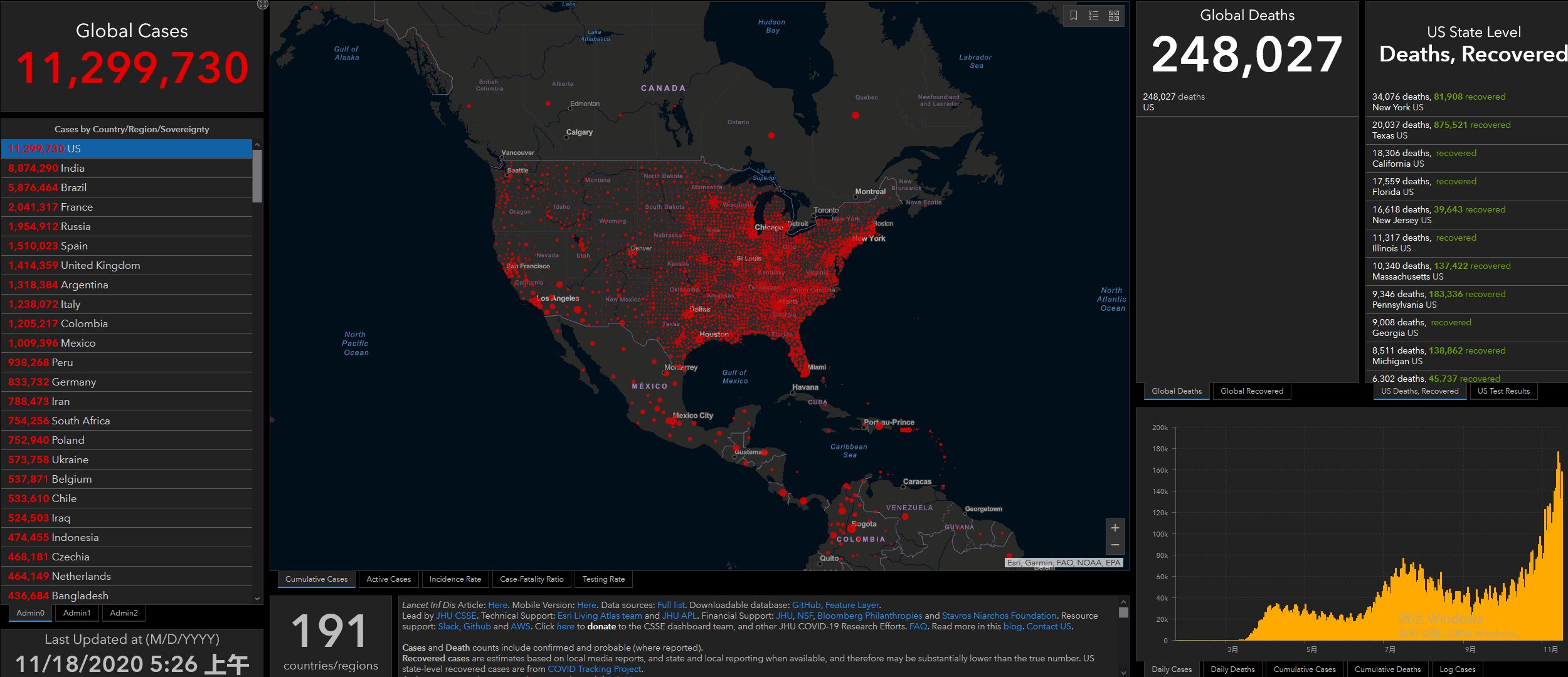The width and height of the screenshot is (1568, 677).
Task: Switch to Admin2 level tab
Action: 124,612
